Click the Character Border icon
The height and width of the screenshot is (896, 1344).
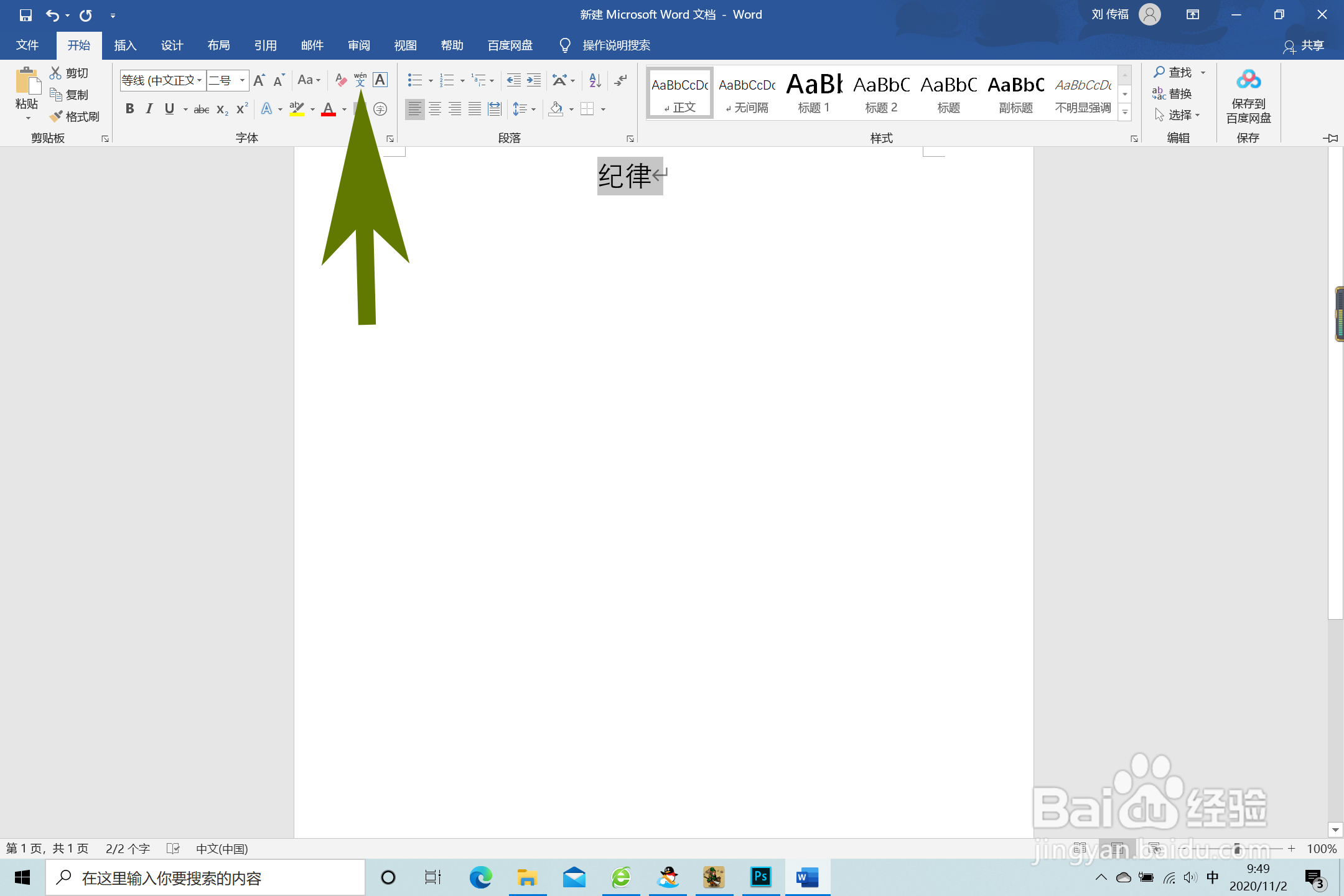click(x=380, y=80)
